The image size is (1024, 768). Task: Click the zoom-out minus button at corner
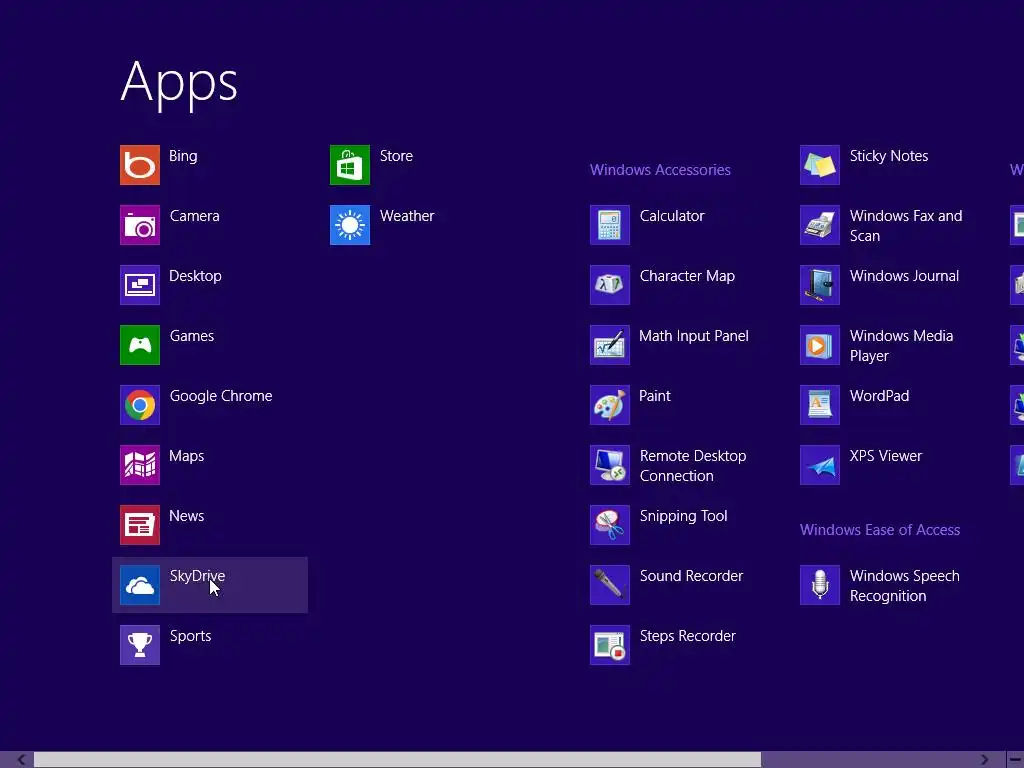(x=1016, y=760)
